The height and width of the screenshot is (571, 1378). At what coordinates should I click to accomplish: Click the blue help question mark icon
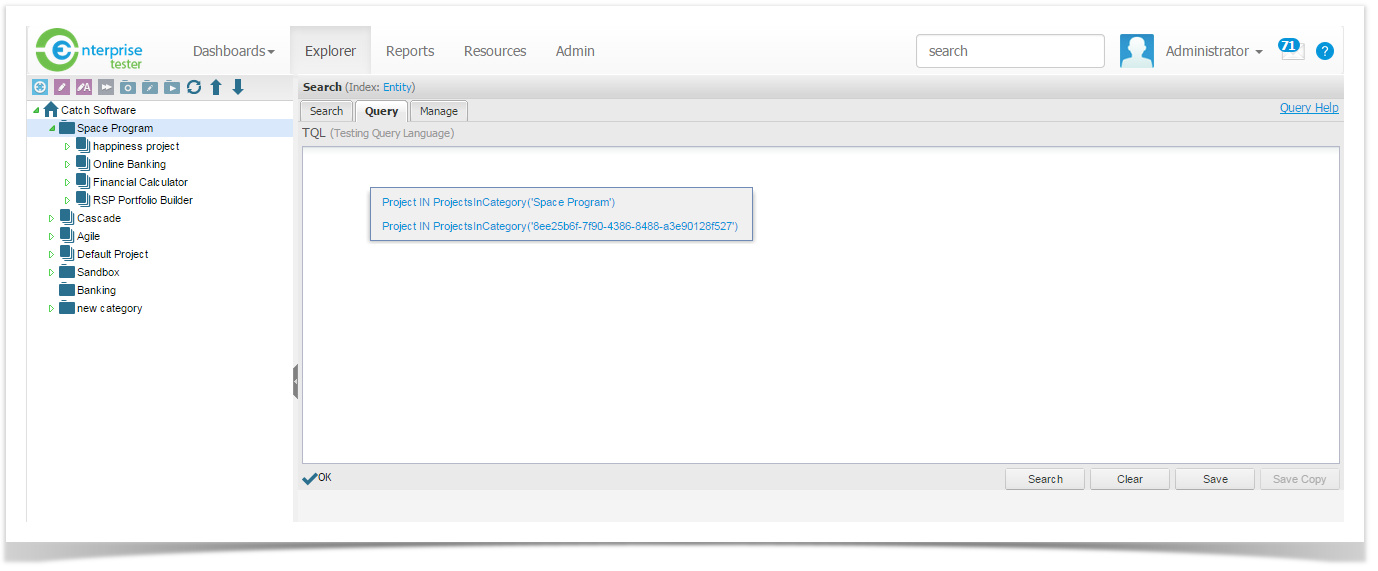pos(1325,51)
